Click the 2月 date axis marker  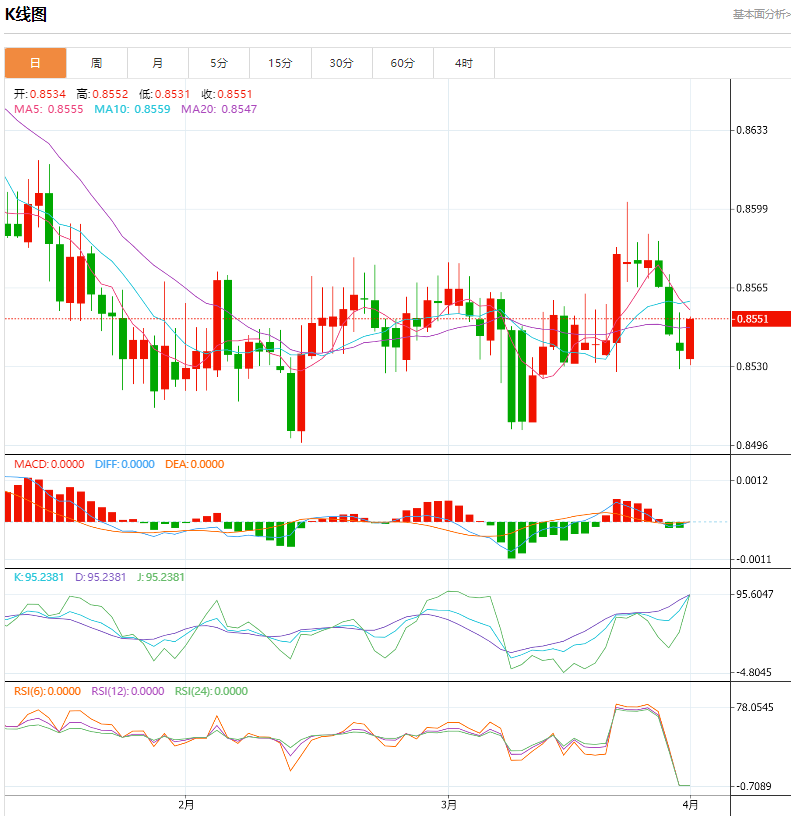[186, 805]
